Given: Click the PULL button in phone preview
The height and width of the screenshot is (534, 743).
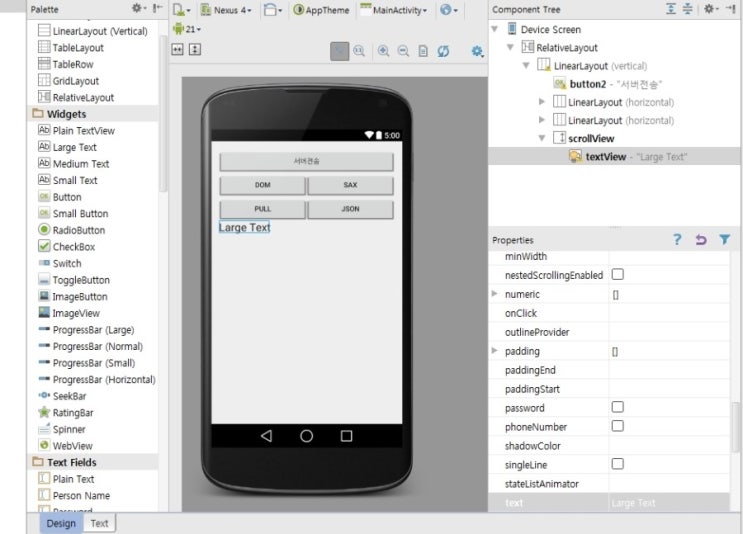Looking at the screenshot, I should [263, 209].
